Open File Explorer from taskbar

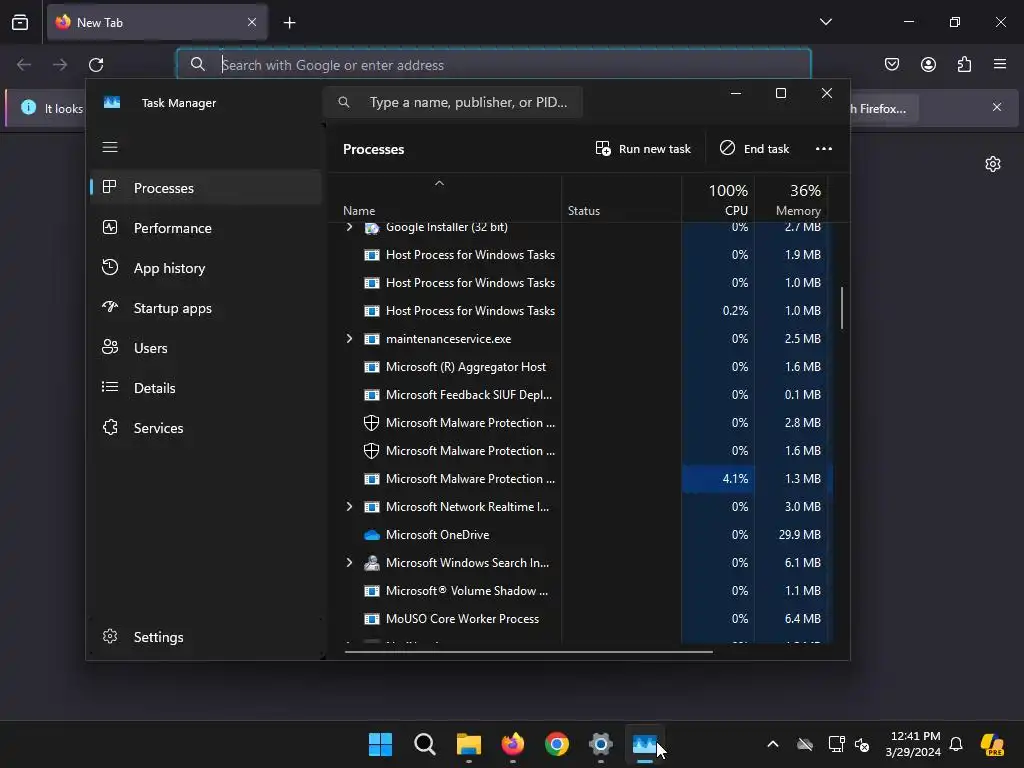tap(468, 744)
